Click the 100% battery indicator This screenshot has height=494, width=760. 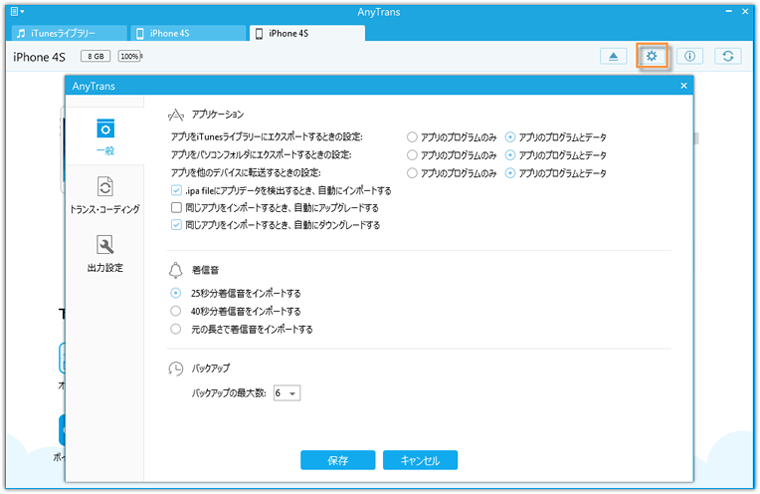click(130, 56)
